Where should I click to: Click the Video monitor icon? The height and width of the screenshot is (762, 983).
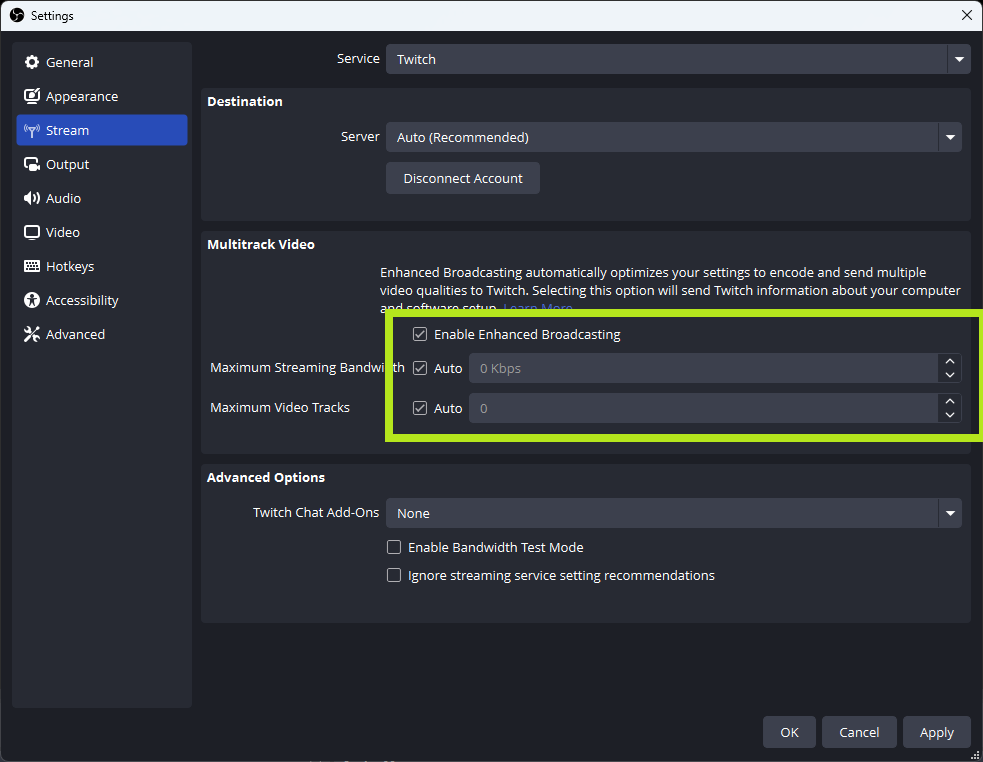[32, 233]
